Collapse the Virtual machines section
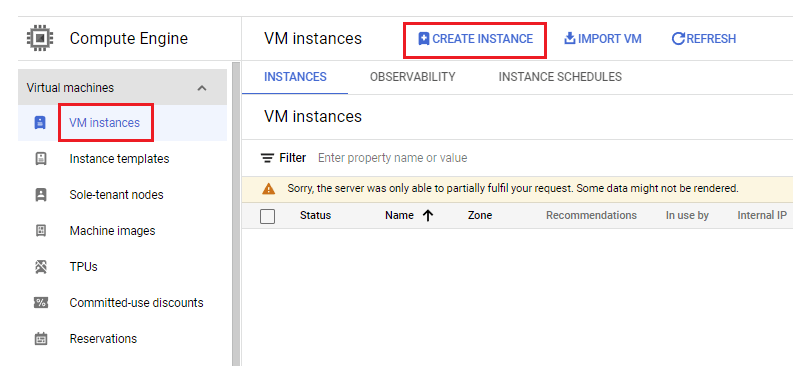The image size is (793, 370). (x=202, y=88)
